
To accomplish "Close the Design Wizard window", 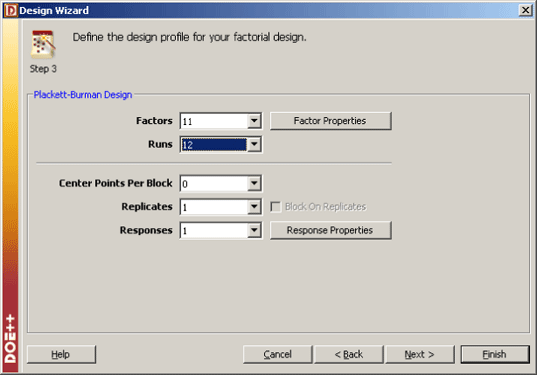I will [525, 10].
